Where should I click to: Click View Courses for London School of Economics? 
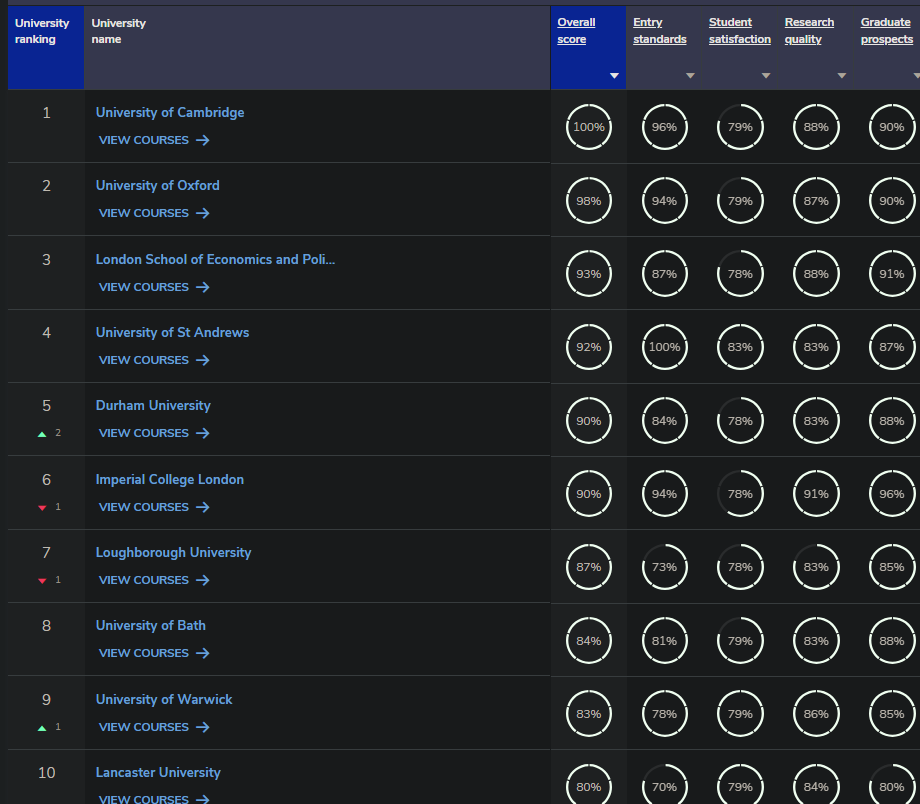(154, 287)
